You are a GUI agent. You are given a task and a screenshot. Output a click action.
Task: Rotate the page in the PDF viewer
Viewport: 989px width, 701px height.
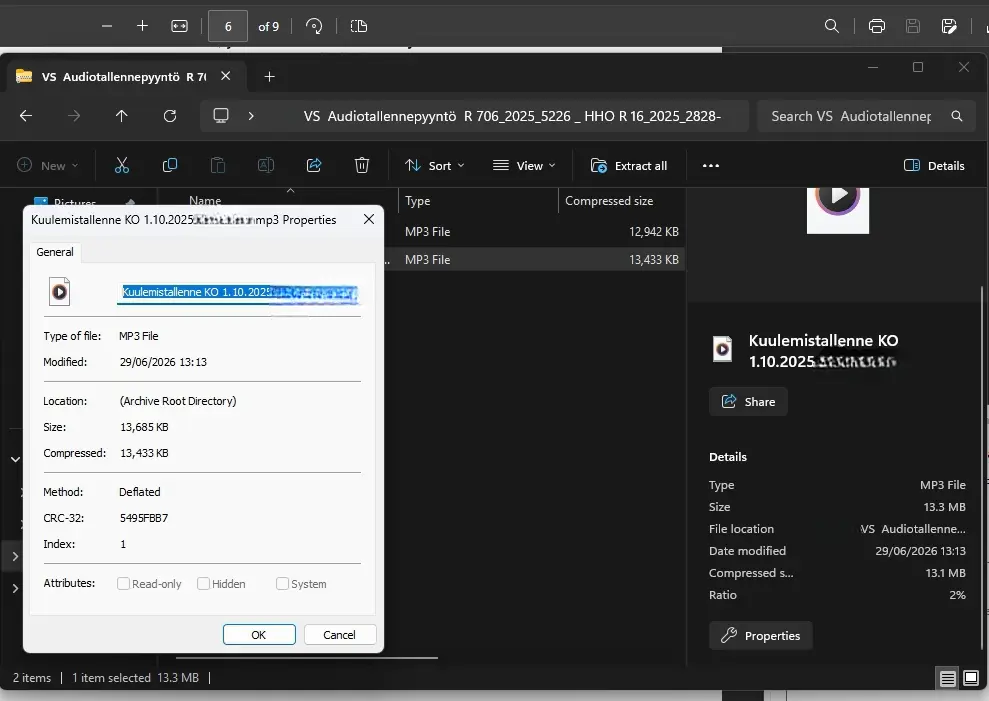[x=313, y=26]
